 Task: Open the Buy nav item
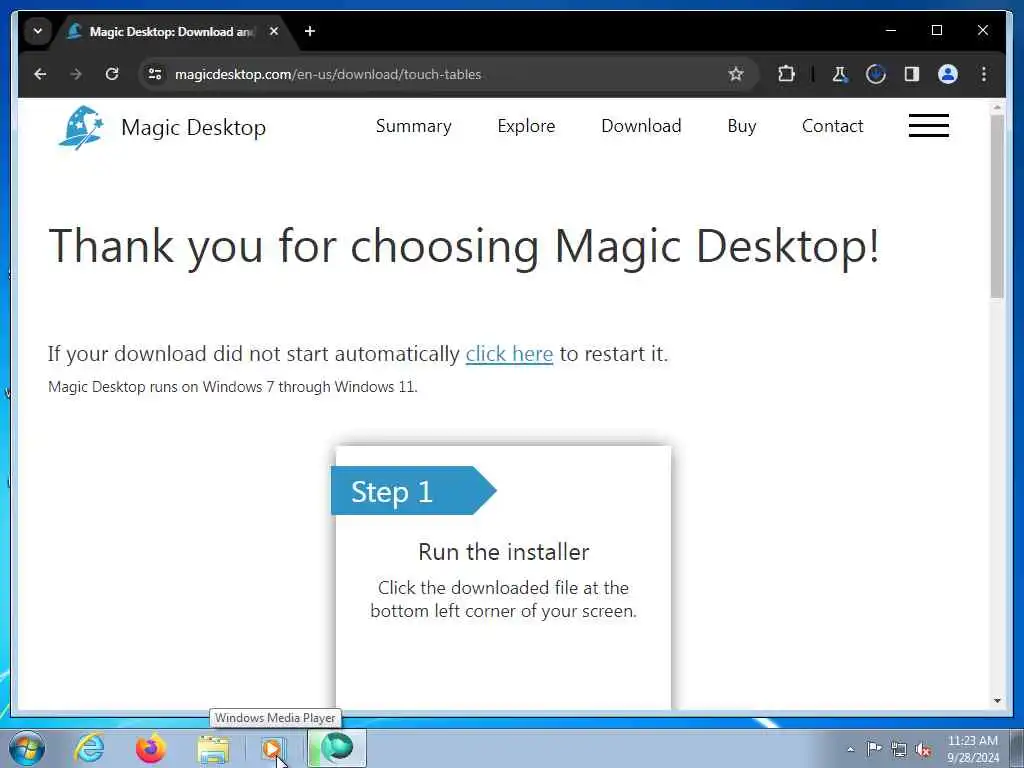742,126
